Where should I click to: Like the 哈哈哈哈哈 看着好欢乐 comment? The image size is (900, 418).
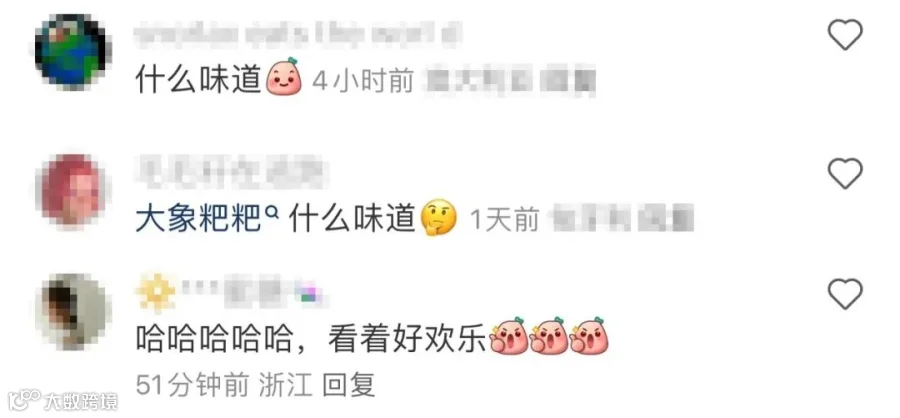click(845, 293)
